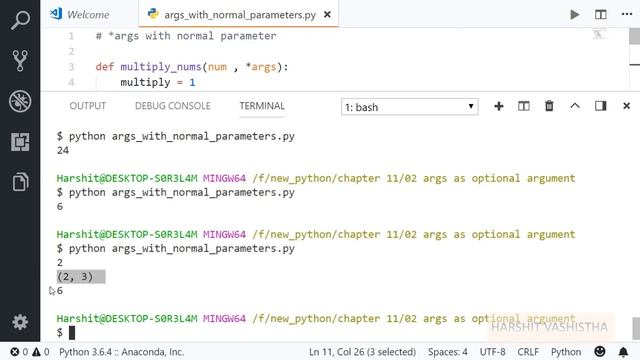Click the '24' output in terminal

(63, 150)
